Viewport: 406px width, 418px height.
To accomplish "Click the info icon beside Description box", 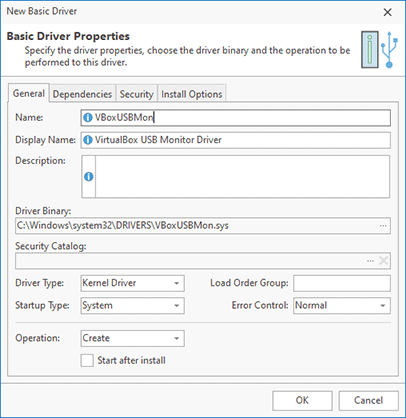I will click(x=89, y=177).
